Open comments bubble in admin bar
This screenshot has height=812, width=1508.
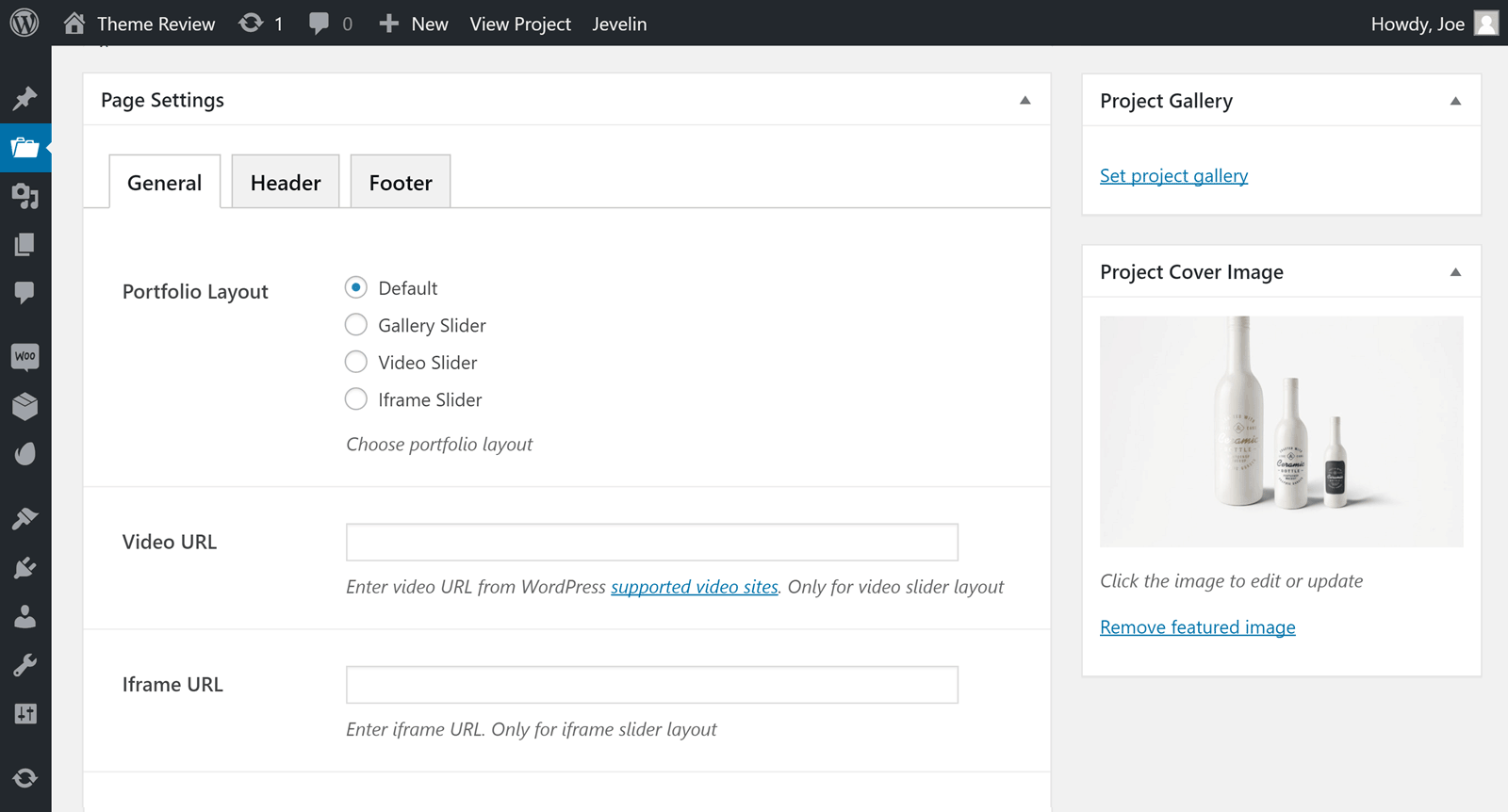pyautogui.click(x=320, y=24)
